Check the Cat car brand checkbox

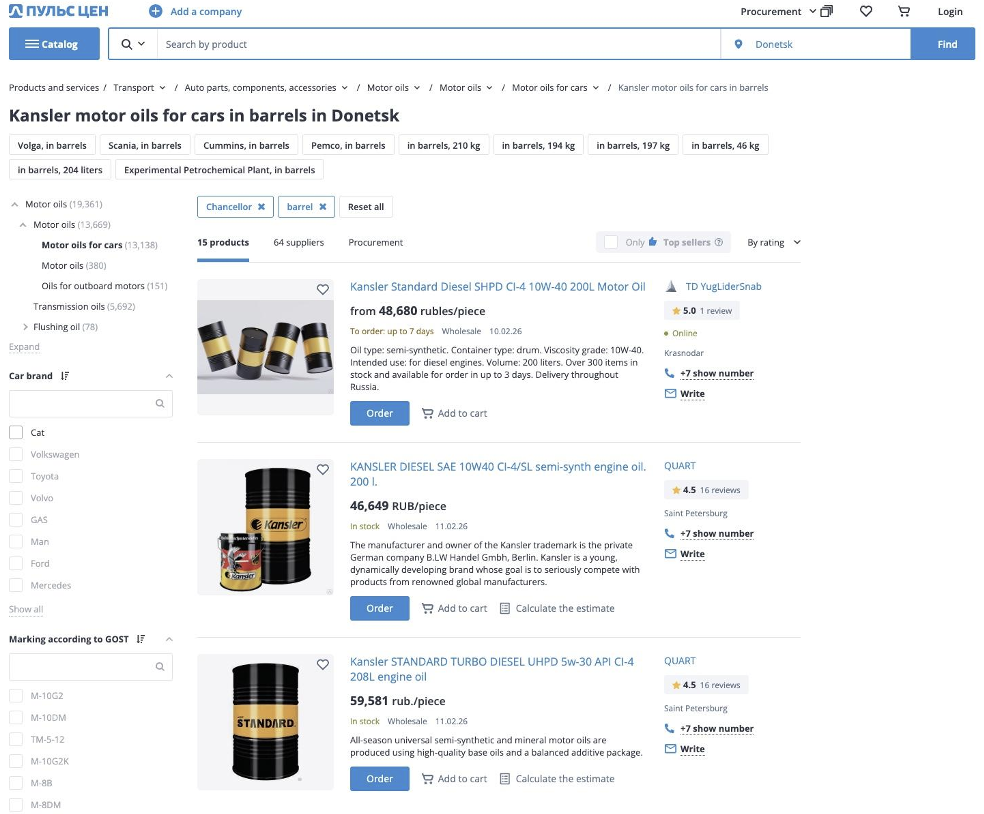point(16,432)
